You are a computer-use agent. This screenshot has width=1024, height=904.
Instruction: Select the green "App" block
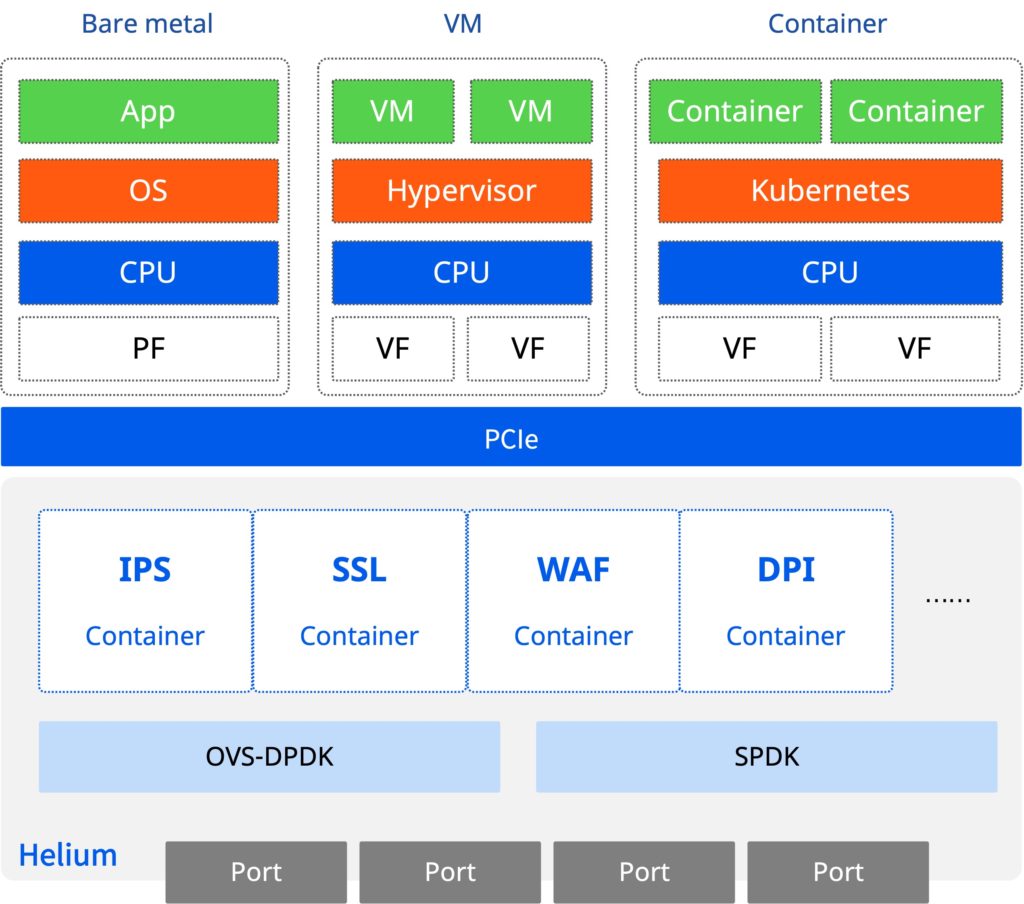(148, 111)
